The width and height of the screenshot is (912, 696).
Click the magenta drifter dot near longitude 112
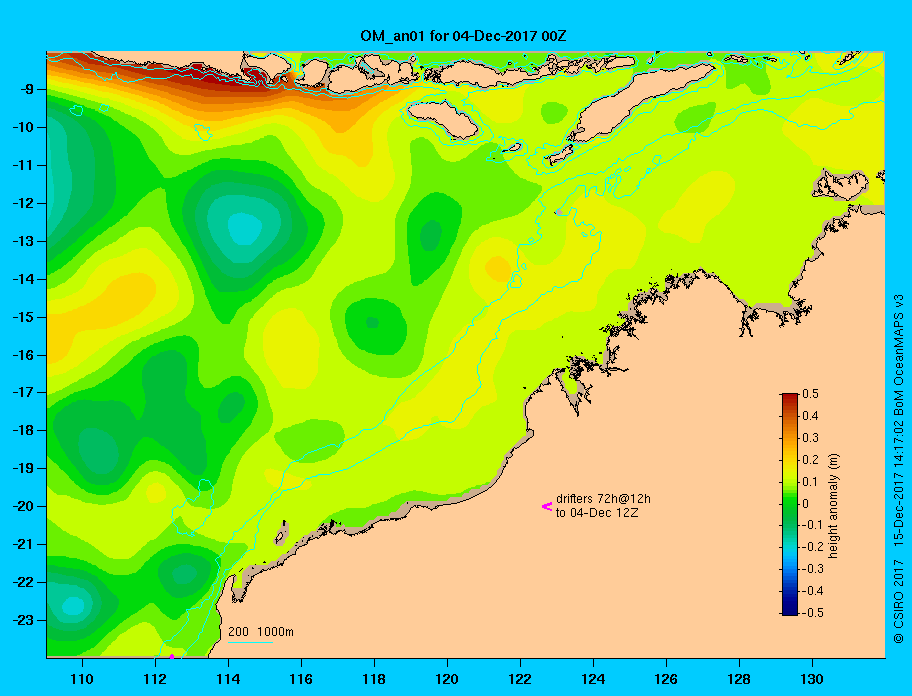click(172, 656)
